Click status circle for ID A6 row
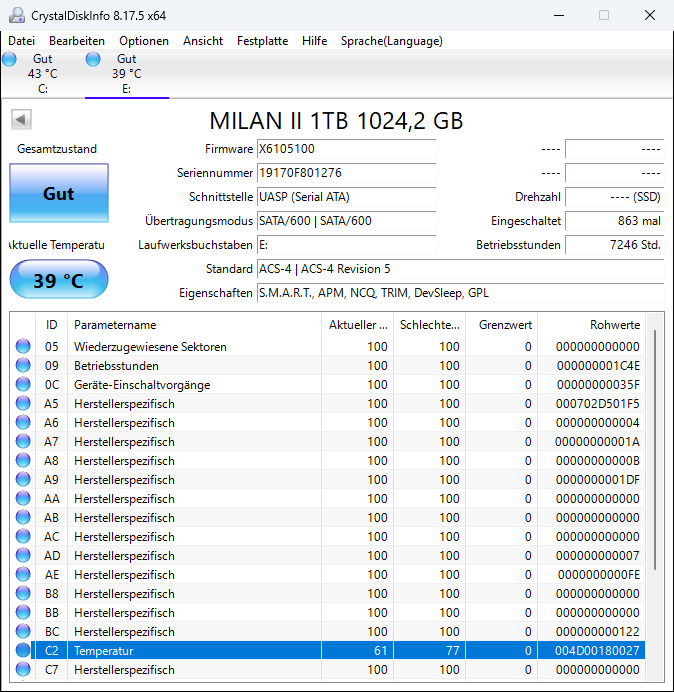 [x=23, y=422]
